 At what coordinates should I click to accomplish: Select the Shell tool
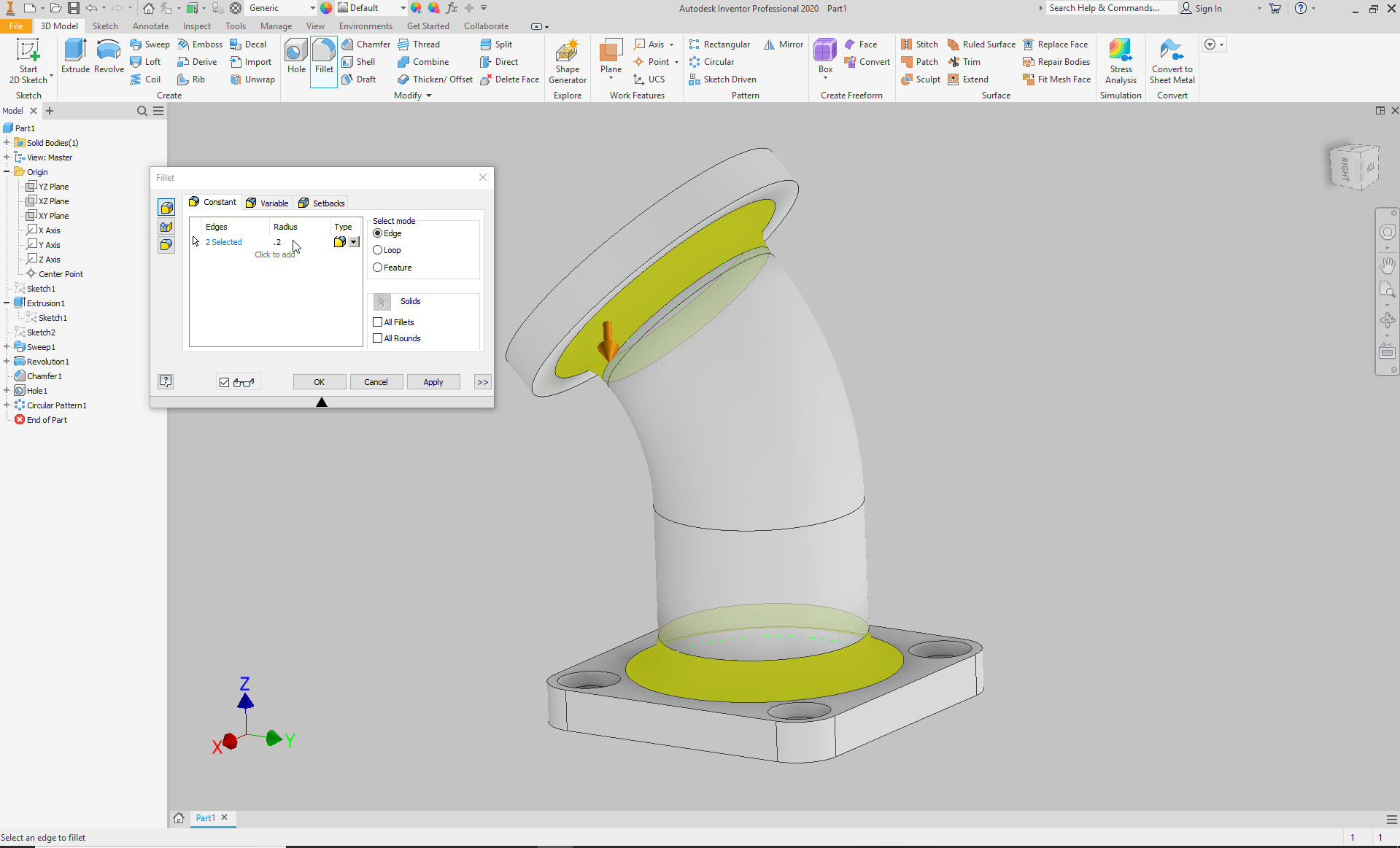[358, 62]
